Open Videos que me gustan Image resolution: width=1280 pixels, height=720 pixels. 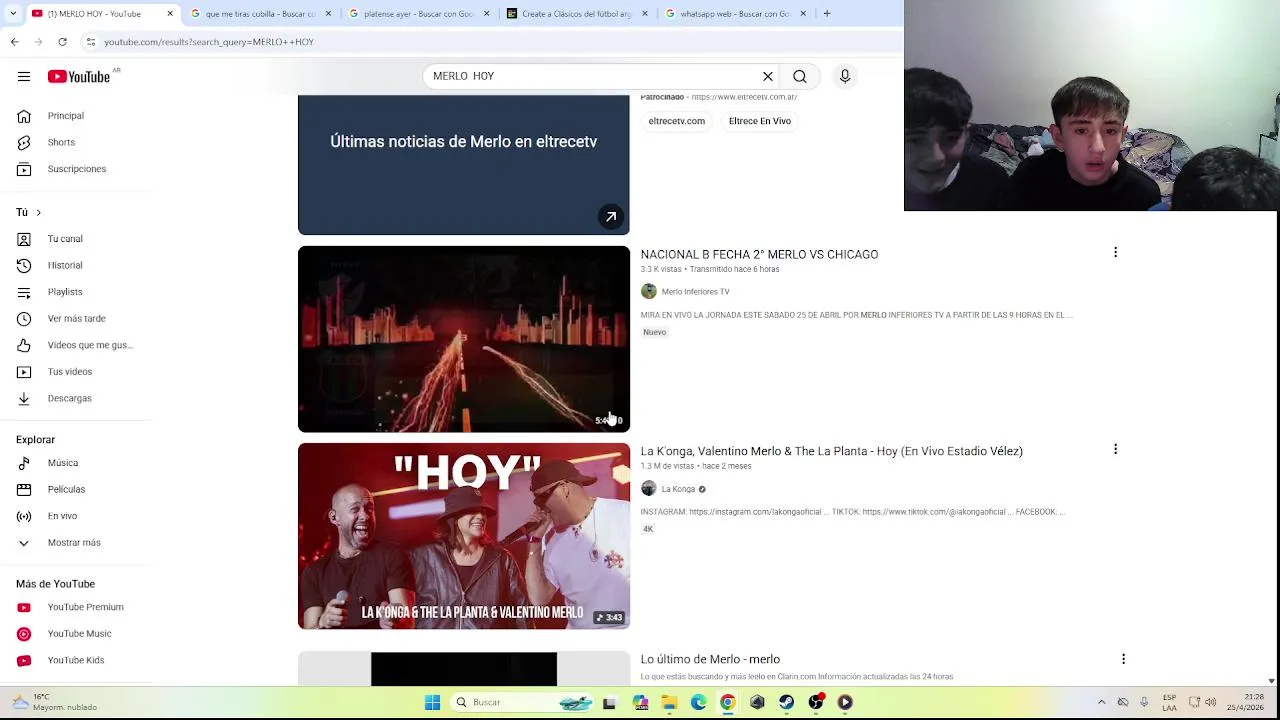click(90, 345)
